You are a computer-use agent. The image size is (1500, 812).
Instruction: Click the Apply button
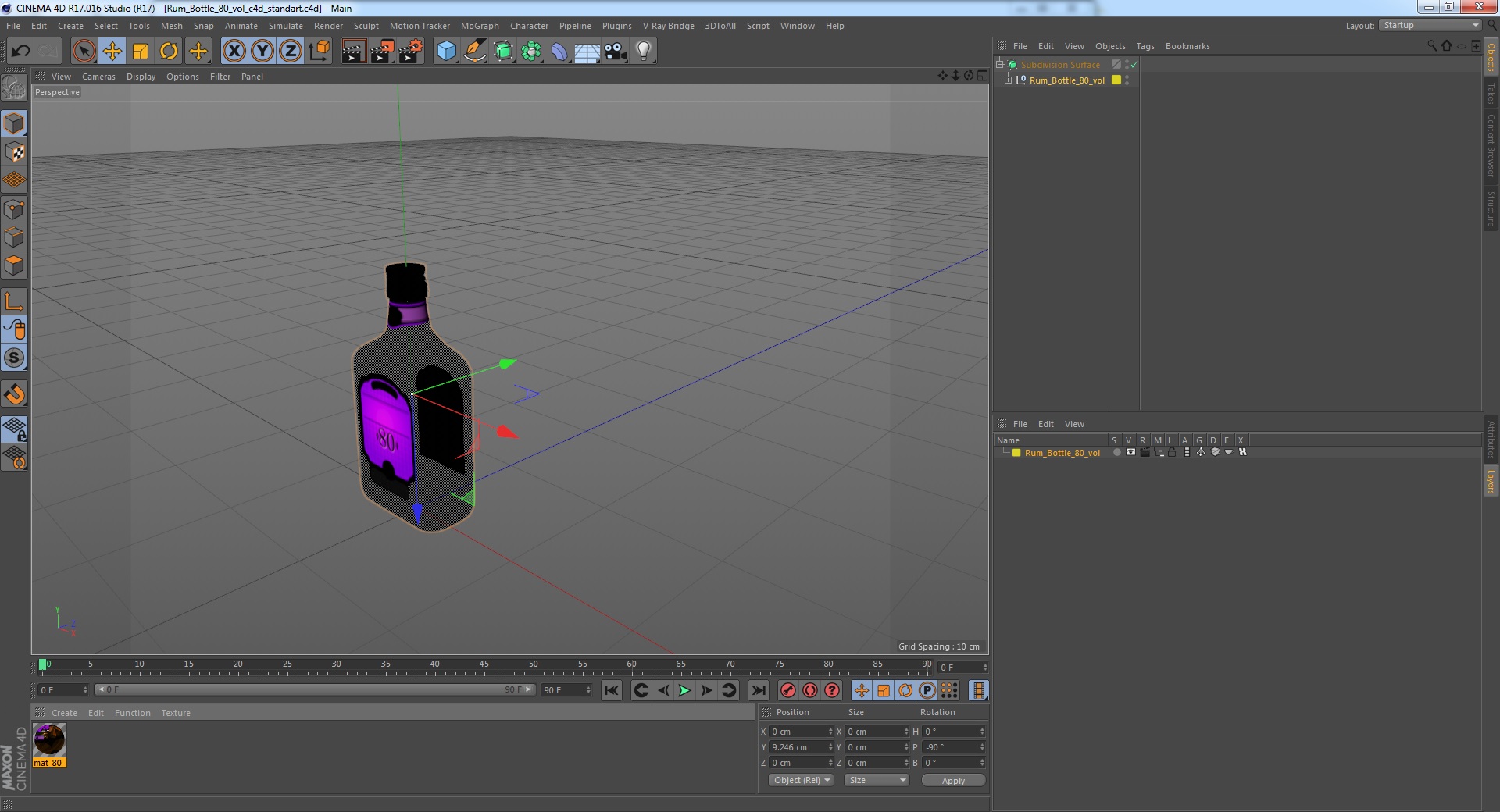pos(953,781)
